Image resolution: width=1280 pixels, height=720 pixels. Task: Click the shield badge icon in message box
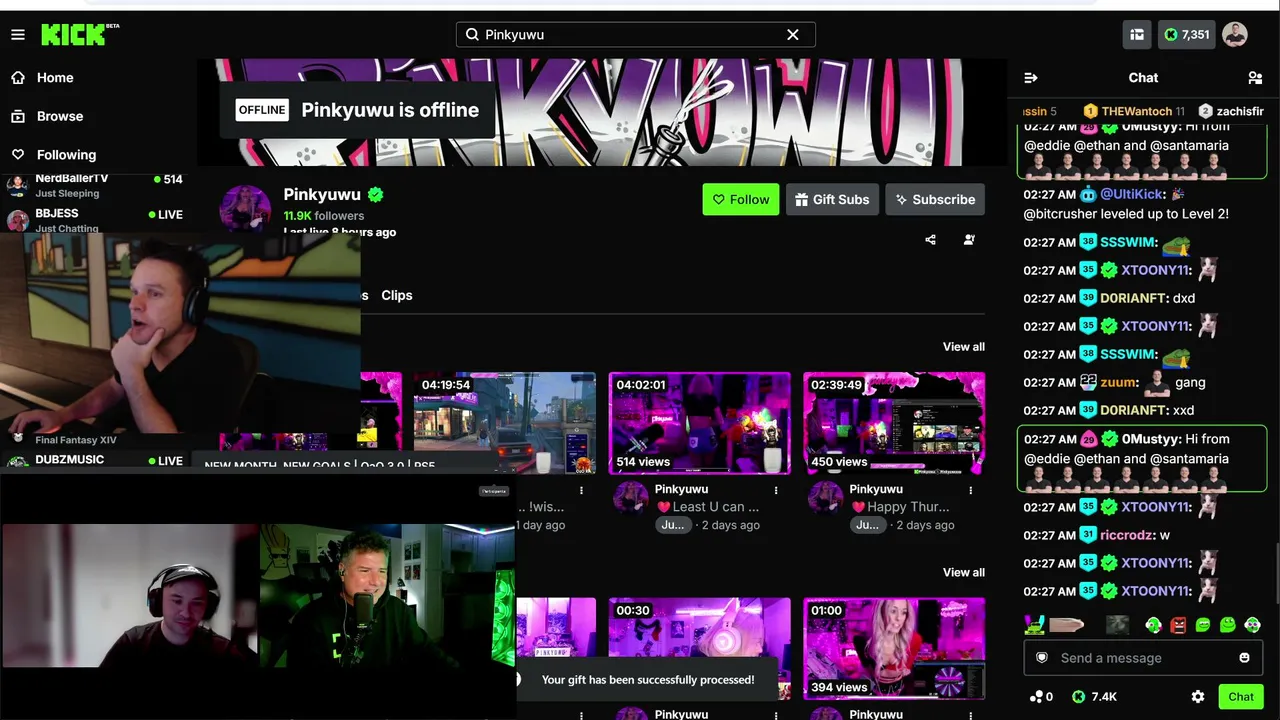[x=1042, y=658]
